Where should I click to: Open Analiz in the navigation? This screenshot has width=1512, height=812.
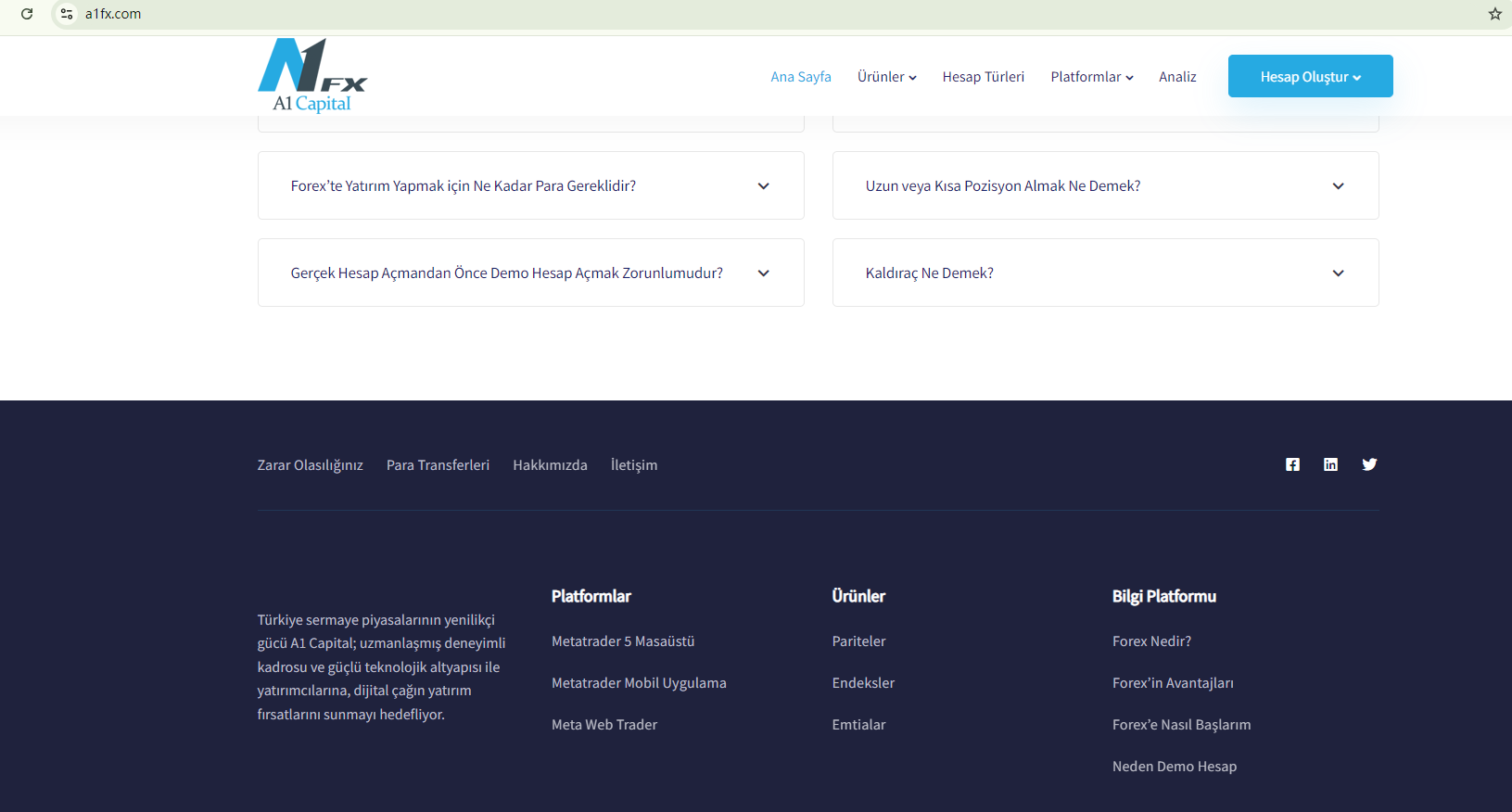coord(1177,77)
